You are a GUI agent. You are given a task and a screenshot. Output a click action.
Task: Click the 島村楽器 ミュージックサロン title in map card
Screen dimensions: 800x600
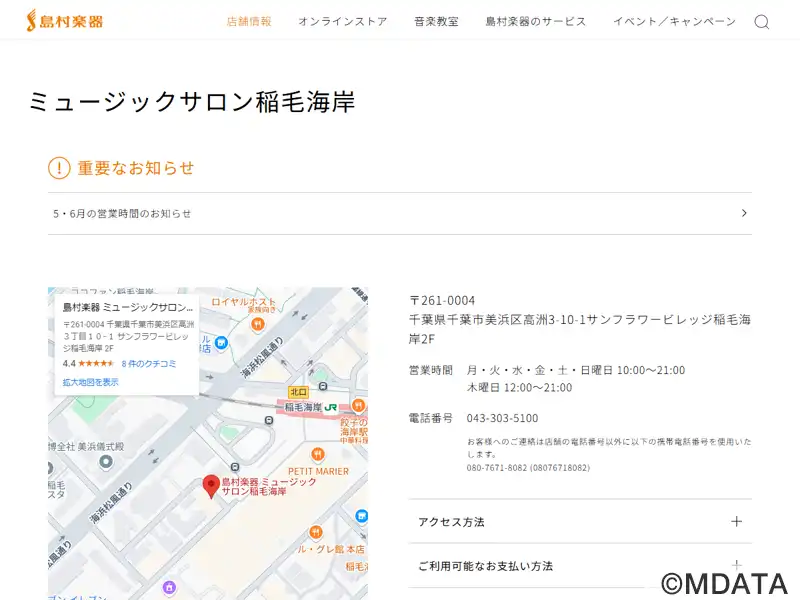click(x=128, y=307)
